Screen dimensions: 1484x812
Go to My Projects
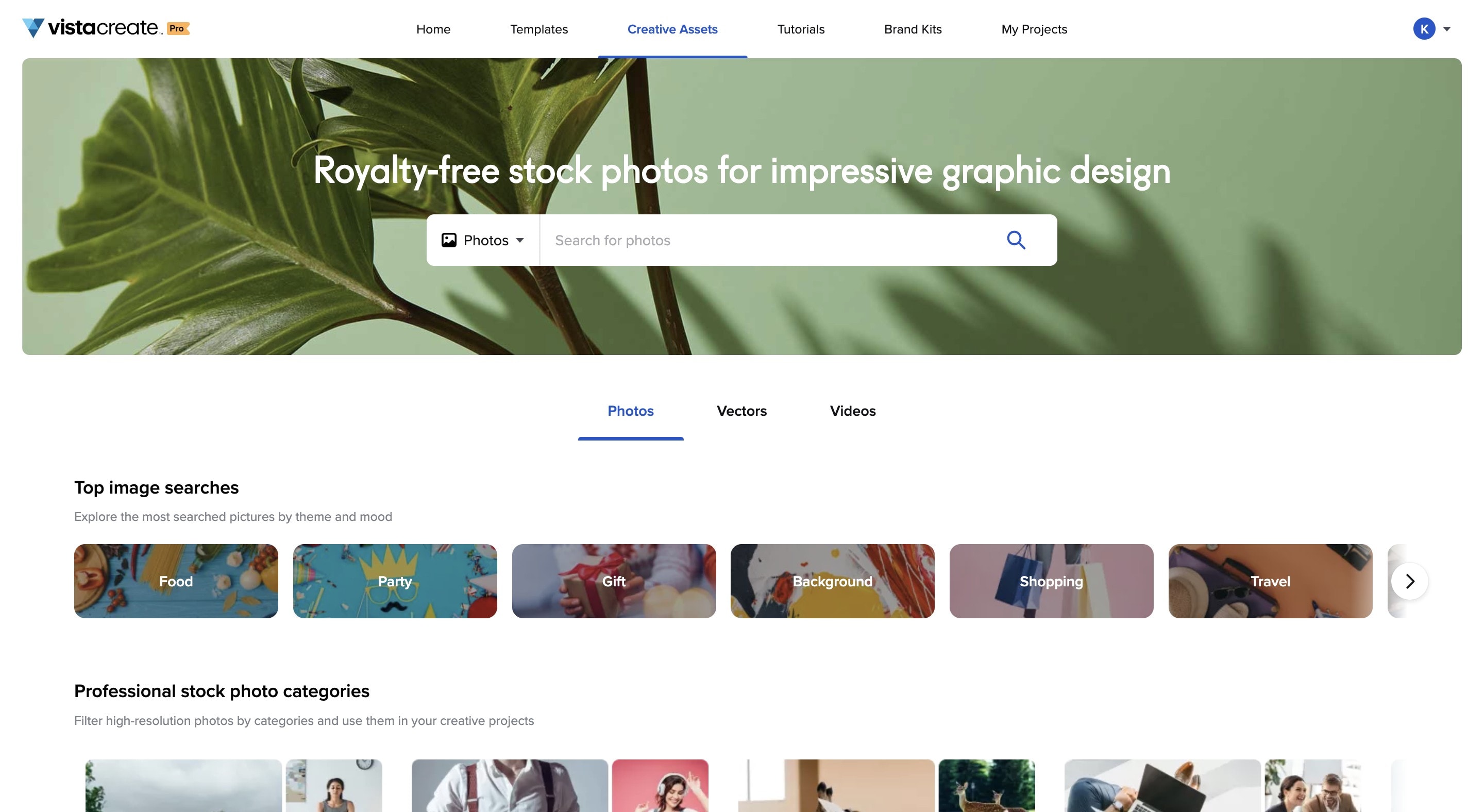[x=1034, y=29]
